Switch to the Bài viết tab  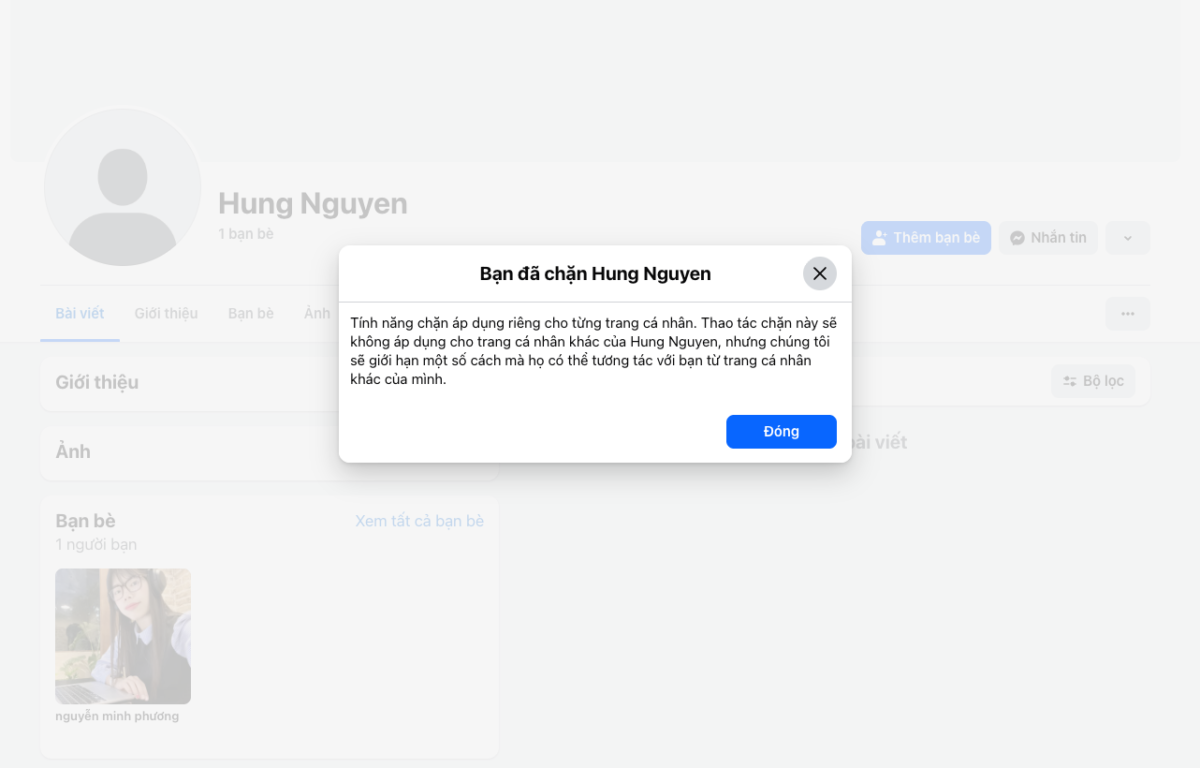(x=80, y=313)
